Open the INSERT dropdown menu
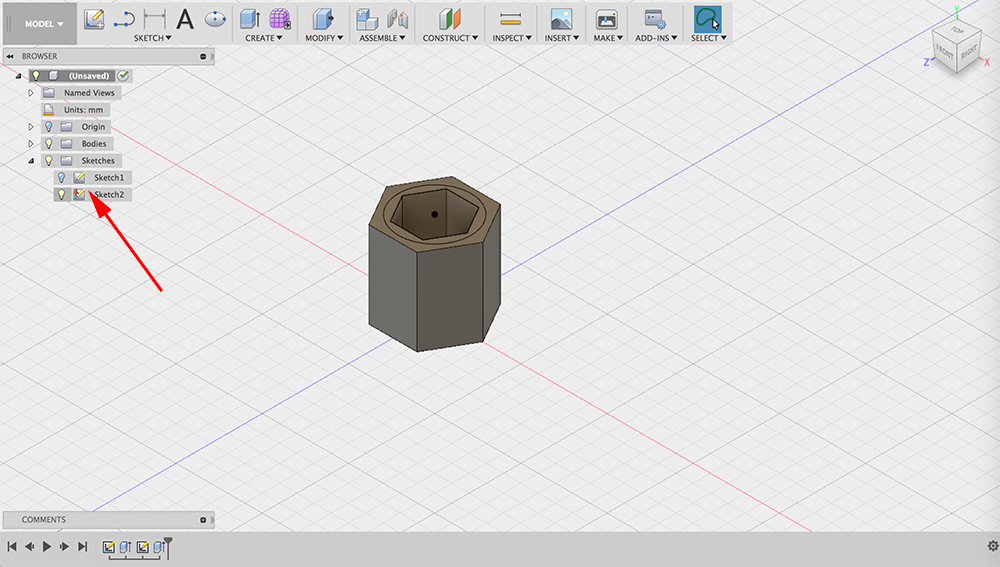Screen dimensions: 1000x567 pyautogui.click(x=561, y=38)
